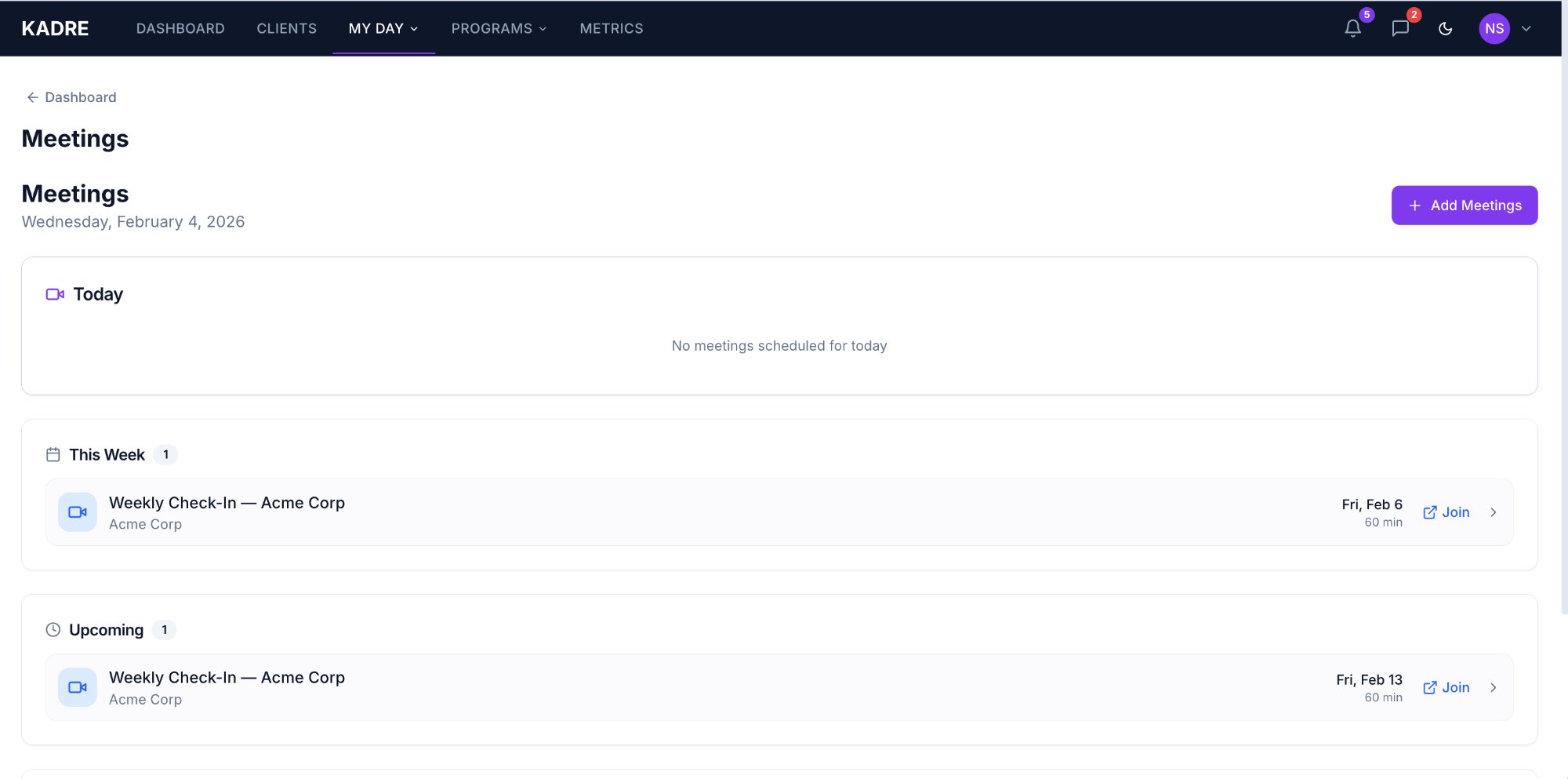The image size is (1568, 779).
Task: Switch to the CLIENTS page
Action: click(287, 29)
